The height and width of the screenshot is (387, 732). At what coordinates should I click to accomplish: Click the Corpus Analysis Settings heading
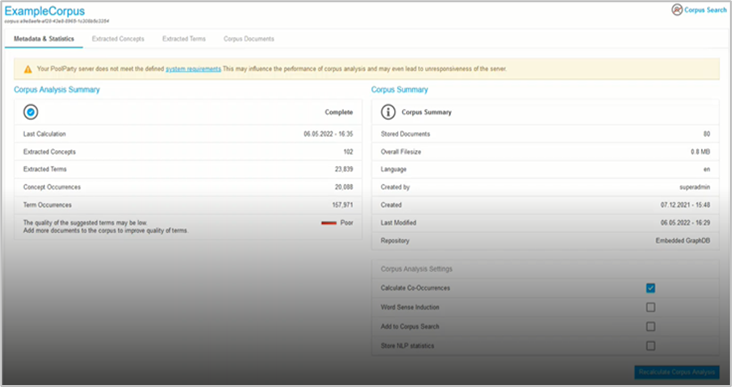tap(416, 269)
